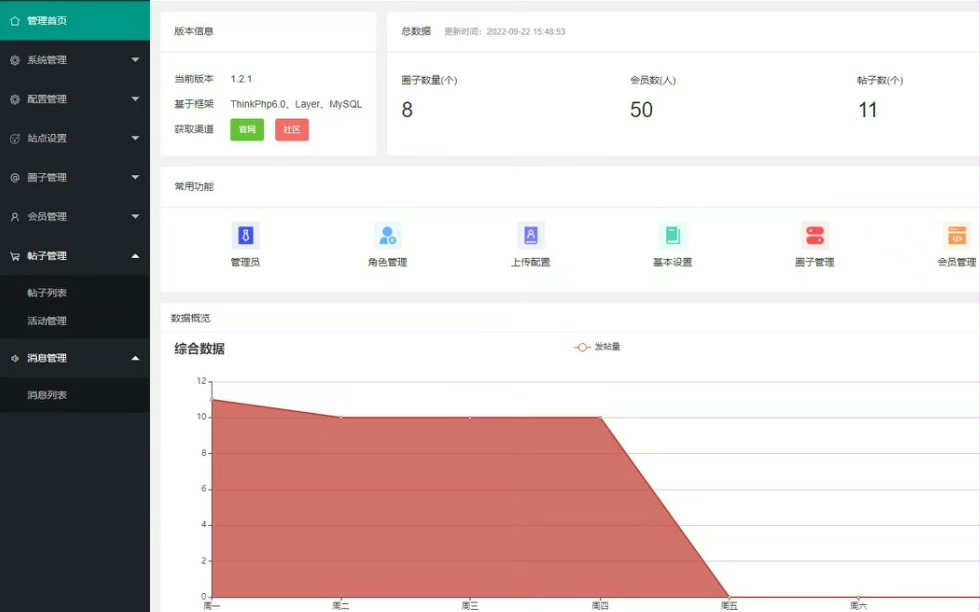The height and width of the screenshot is (612, 980).
Task: Collapse the 消息管理 menu arrow
Action: pyautogui.click(x=135, y=358)
